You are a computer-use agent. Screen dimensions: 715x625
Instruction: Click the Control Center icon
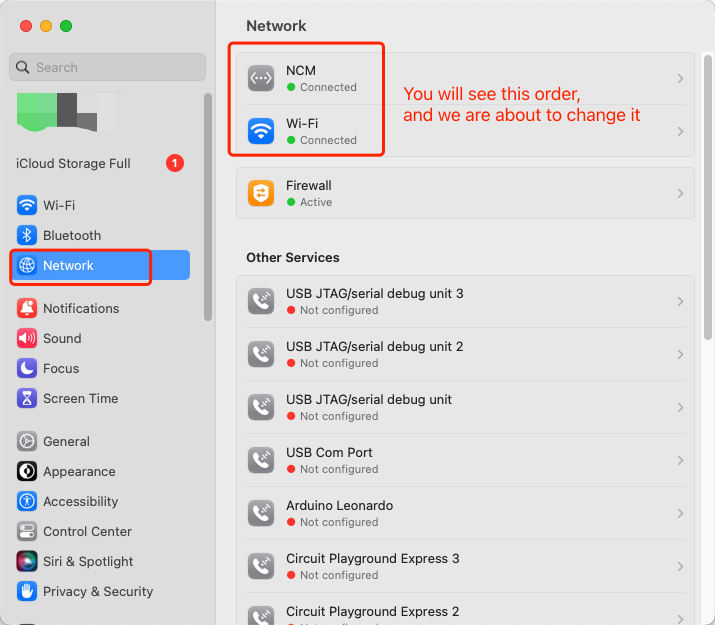[x=27, y=532]
